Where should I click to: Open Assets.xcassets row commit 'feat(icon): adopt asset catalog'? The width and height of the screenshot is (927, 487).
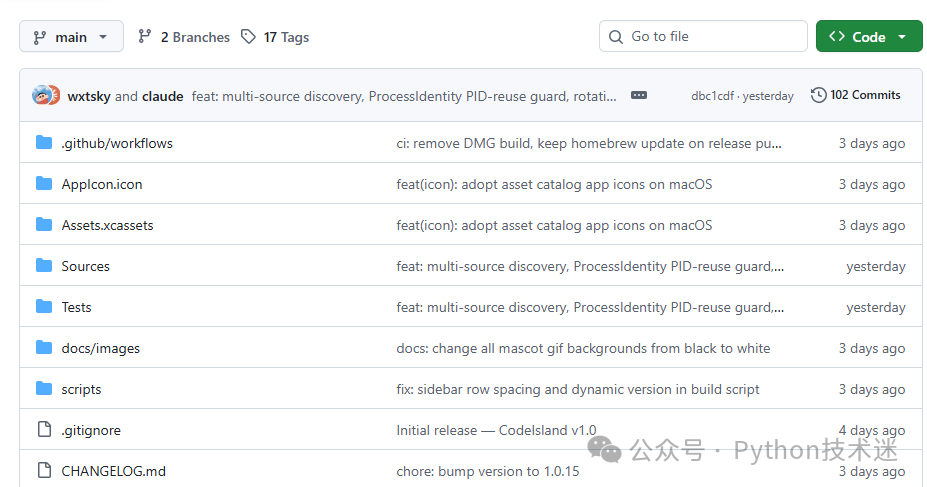coord(554,225)
